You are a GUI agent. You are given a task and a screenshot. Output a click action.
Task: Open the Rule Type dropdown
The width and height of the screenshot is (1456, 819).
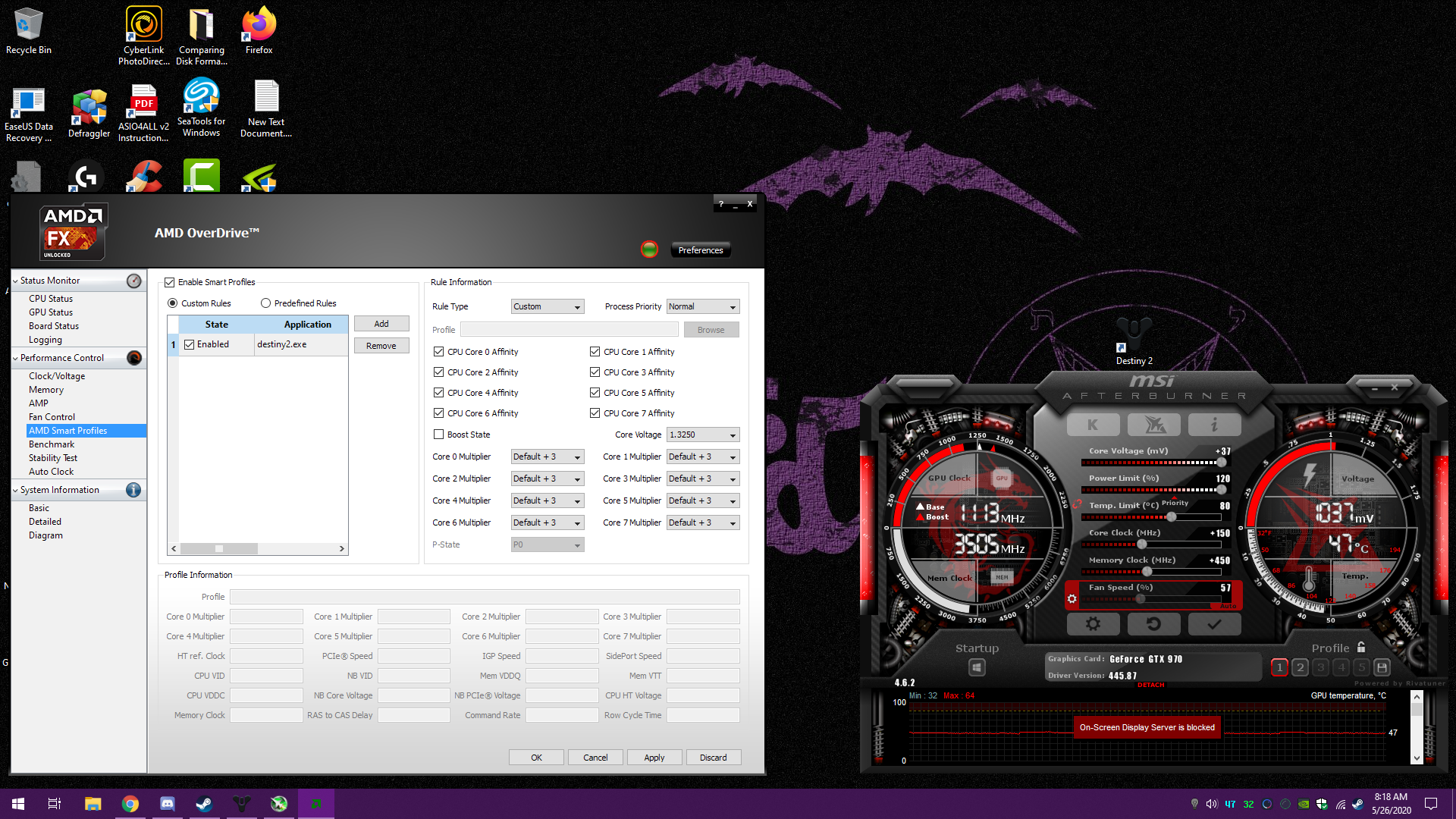tap(548, 306)
